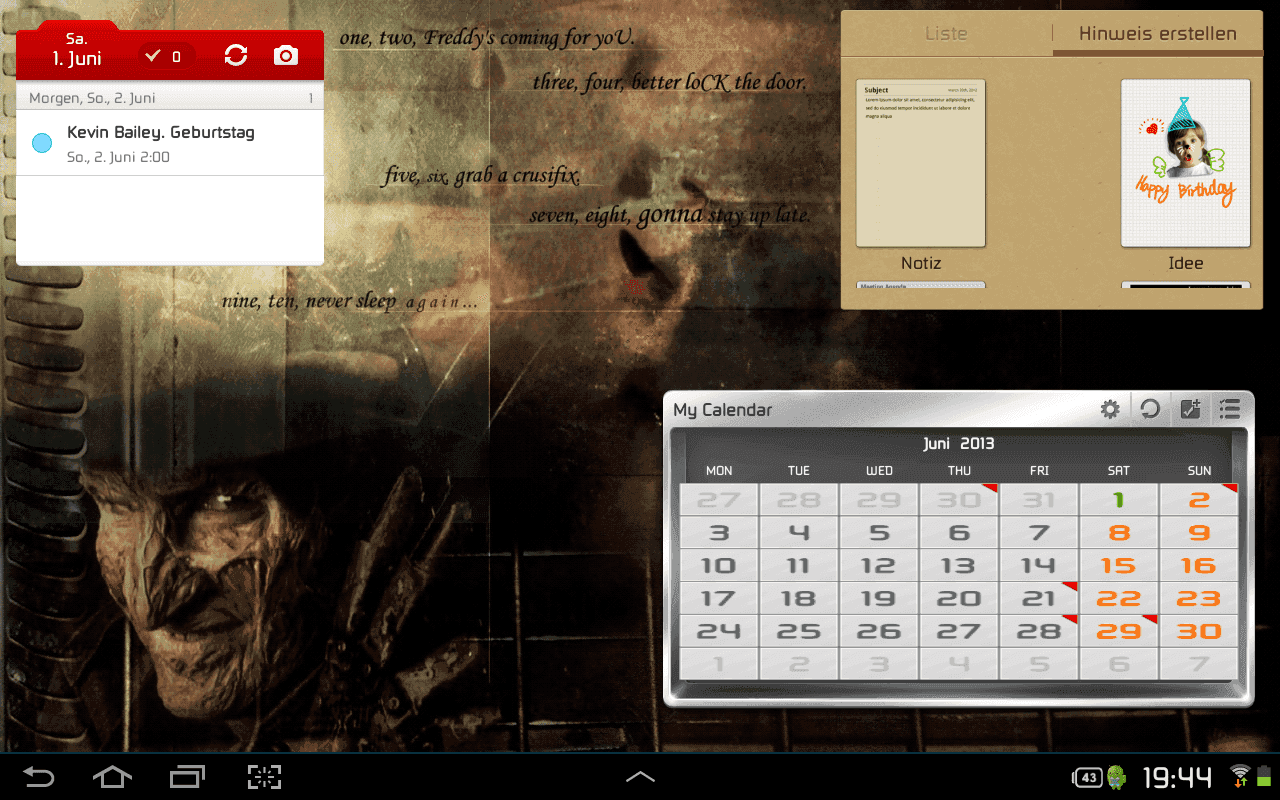Viewport: 1280px width, 800px height.
Task: Tap the screenshot capture icon
Action: tap(264, 777)
